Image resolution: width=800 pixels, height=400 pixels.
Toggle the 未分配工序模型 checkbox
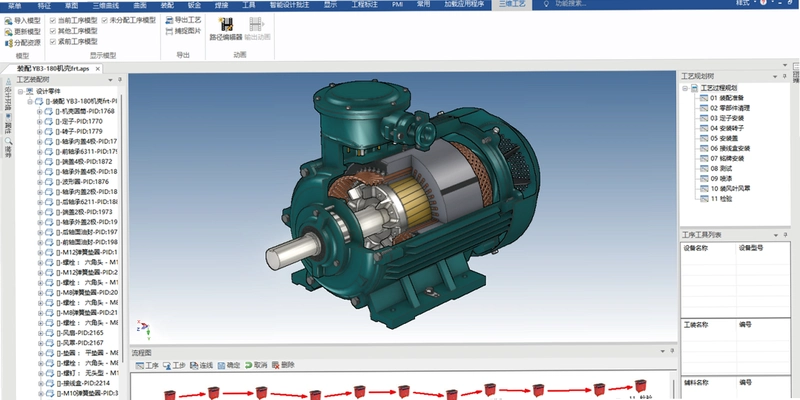105,20
